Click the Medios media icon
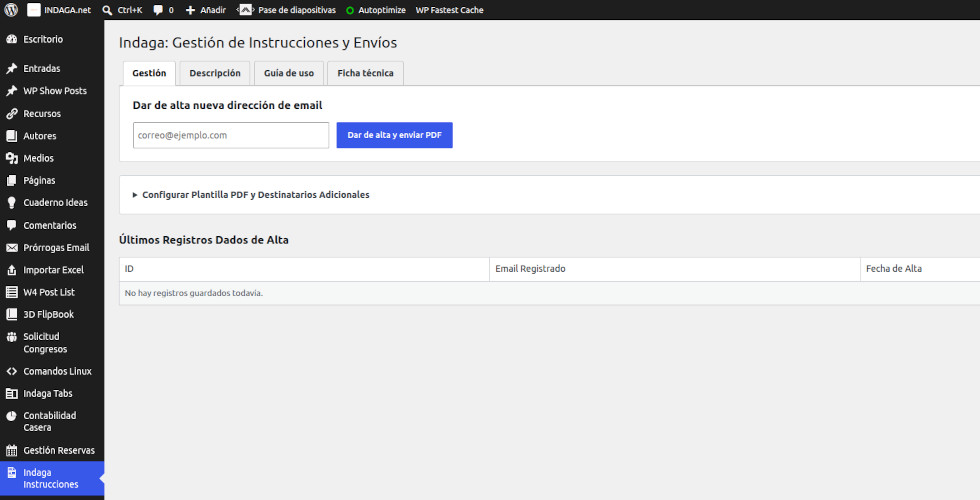 (x=11, y=158)
